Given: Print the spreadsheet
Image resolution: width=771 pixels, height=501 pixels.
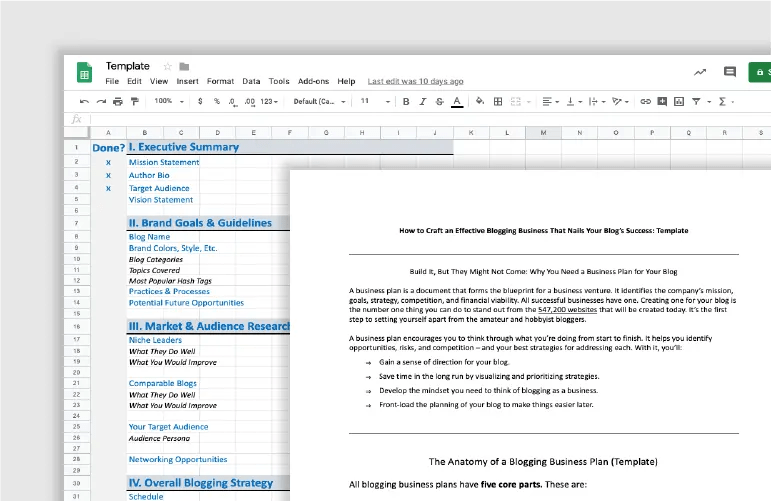Looking at the screenshot, I should (118, 101).
